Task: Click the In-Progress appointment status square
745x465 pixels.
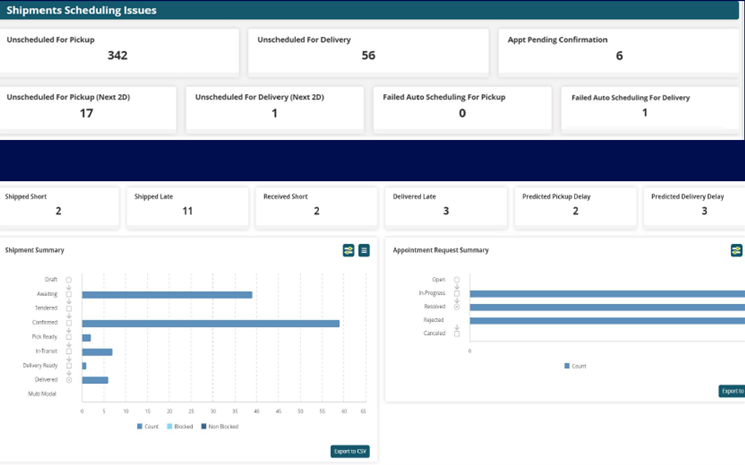Action: pyautogui.click(x=457, y=294)
